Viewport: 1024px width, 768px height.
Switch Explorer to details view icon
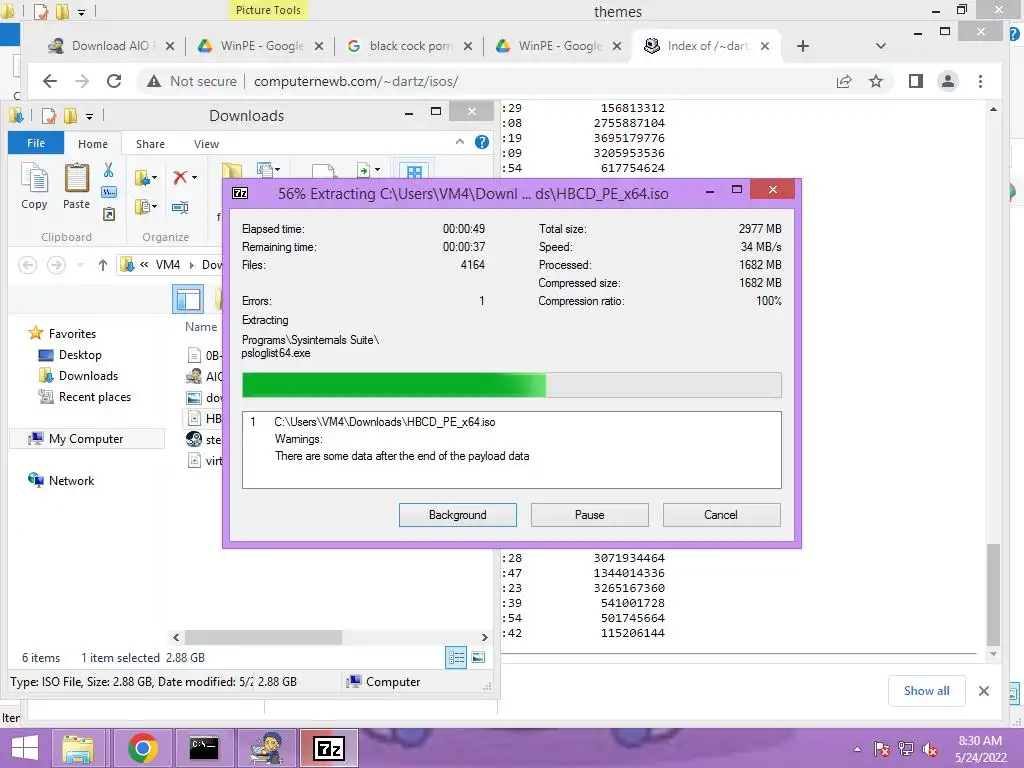(456, 658)
